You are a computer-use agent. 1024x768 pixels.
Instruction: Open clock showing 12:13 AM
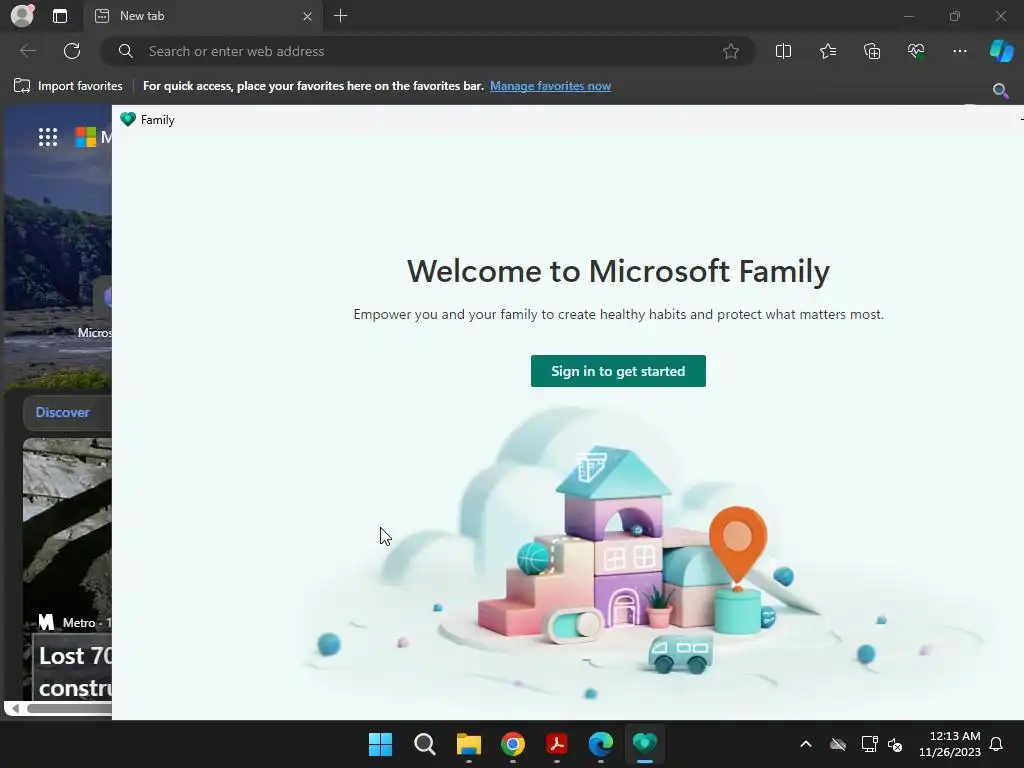(950, 744)
